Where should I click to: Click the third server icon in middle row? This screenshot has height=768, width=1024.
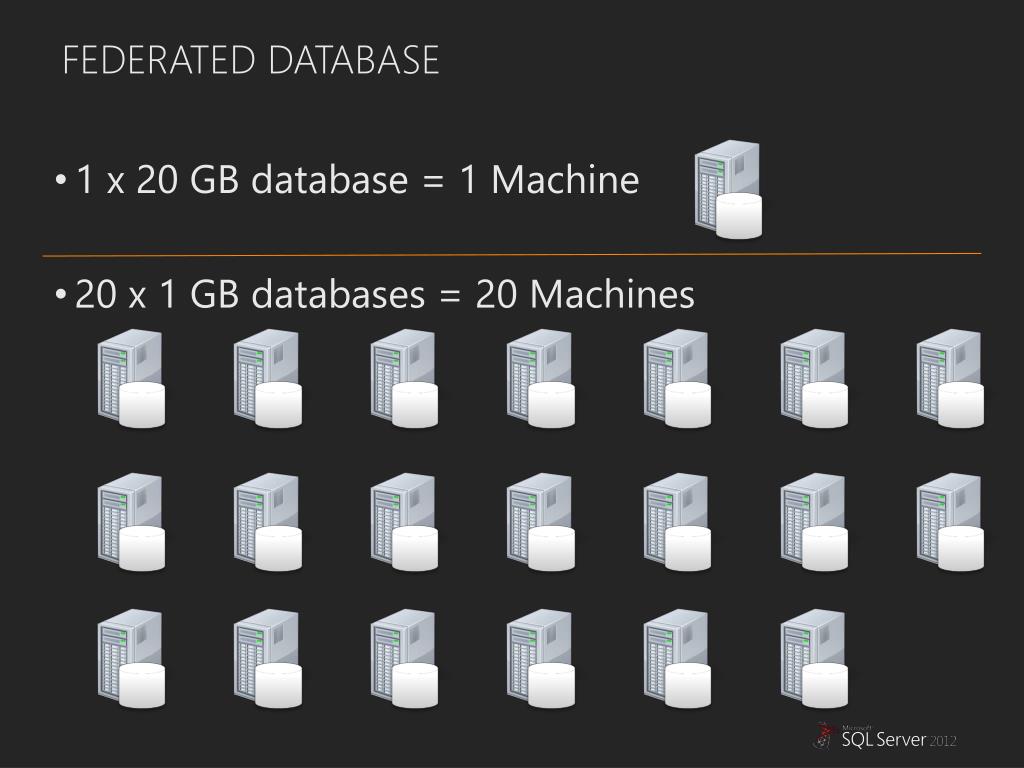click(x=404, y=521)
